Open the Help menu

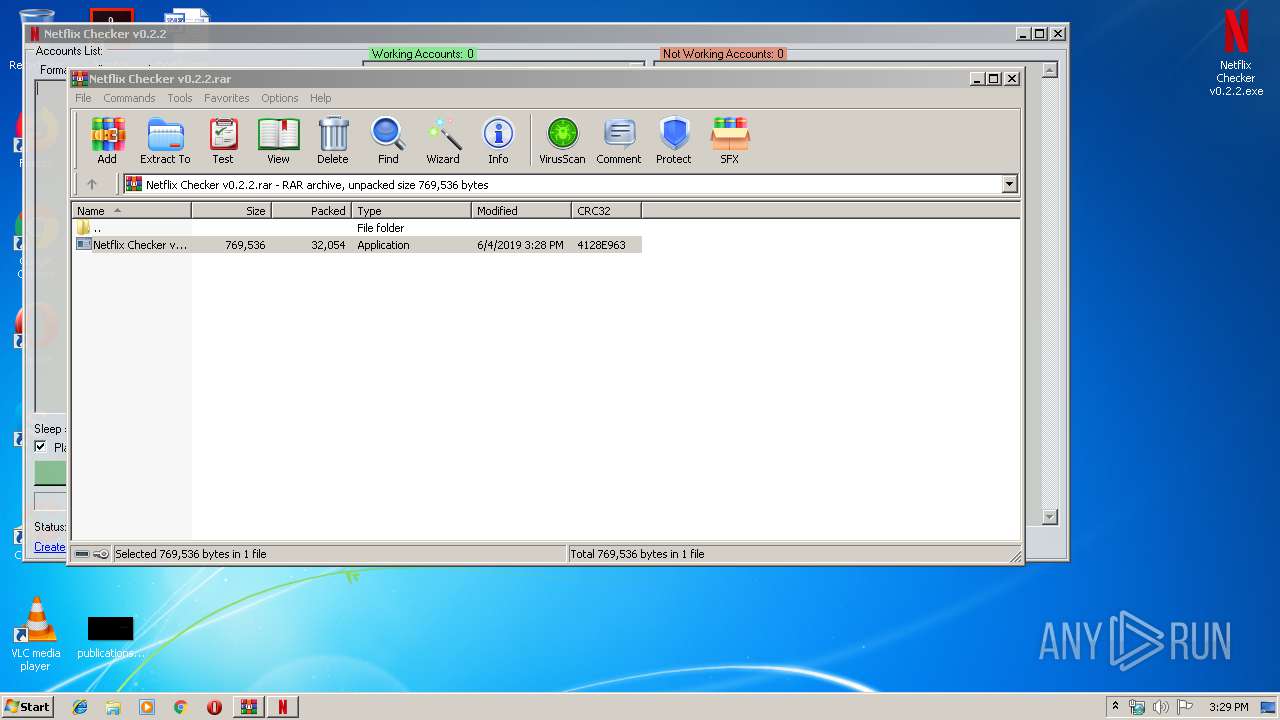[x=320, y=98]
